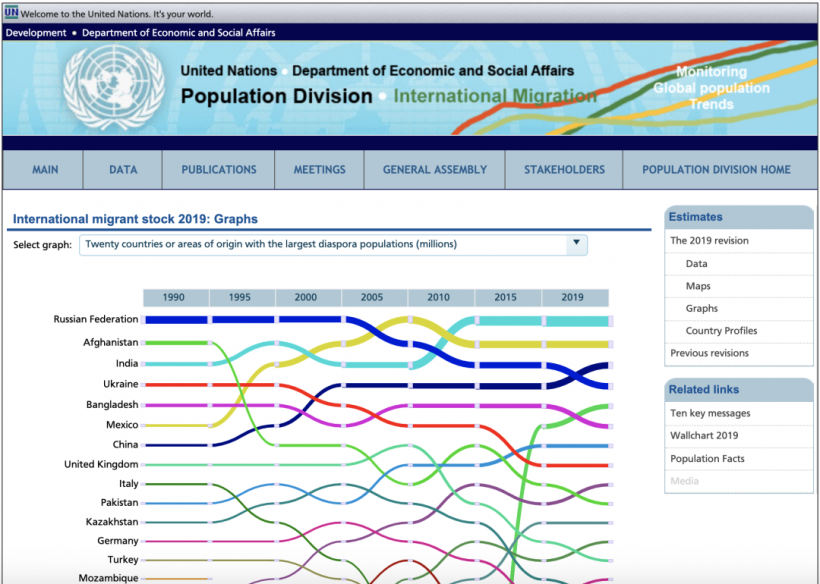
Task: Click the International migrant stock 2019: Graphs heading
Action: (135, 219)
